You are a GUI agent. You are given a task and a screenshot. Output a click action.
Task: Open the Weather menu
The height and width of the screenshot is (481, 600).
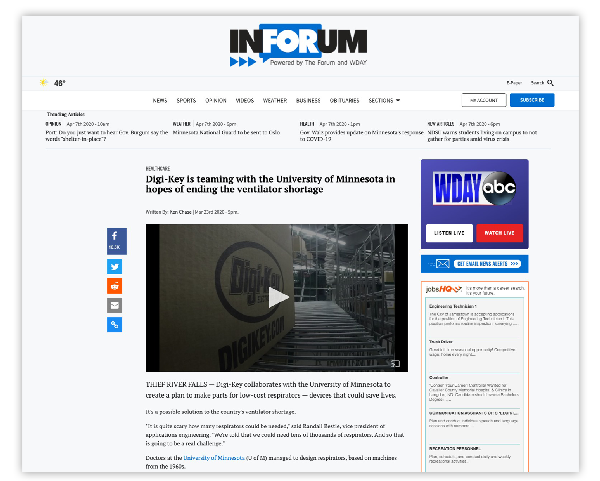(x=275, y=100)
